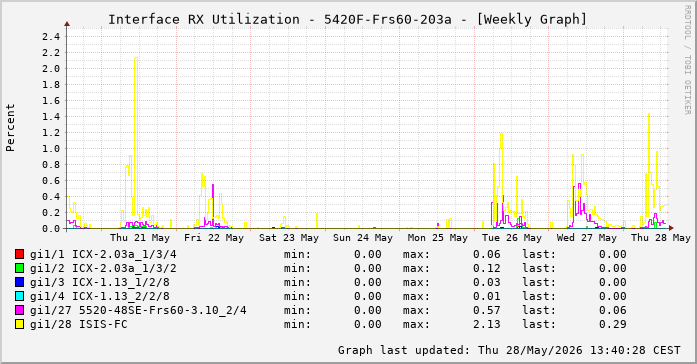Image resolution: width=697 pixels, height=364 pixels.
Task: Click the Thu 28 May axis label
Action: 661,238
